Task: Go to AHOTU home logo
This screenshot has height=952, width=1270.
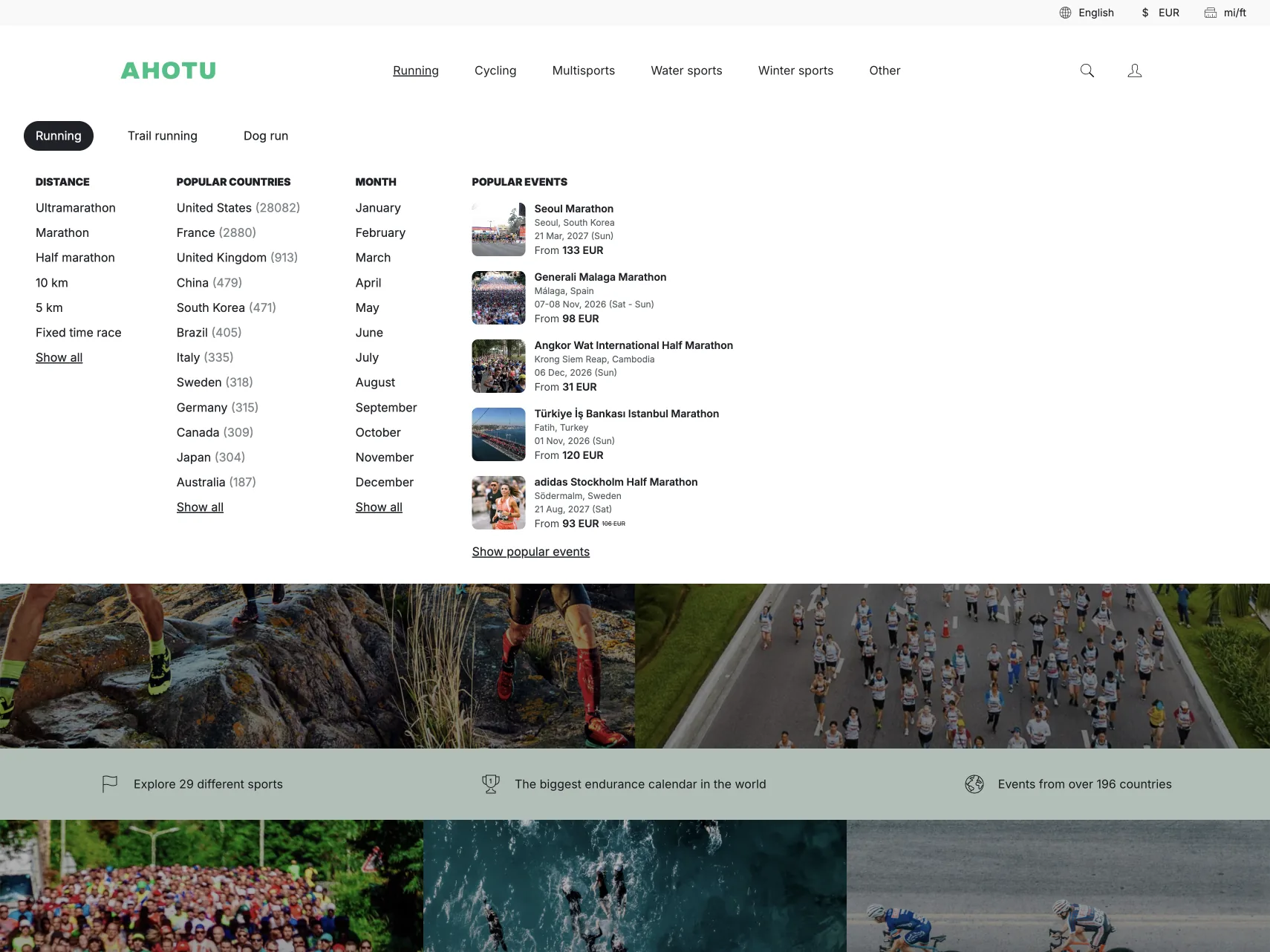Action: tap(169, 71)
